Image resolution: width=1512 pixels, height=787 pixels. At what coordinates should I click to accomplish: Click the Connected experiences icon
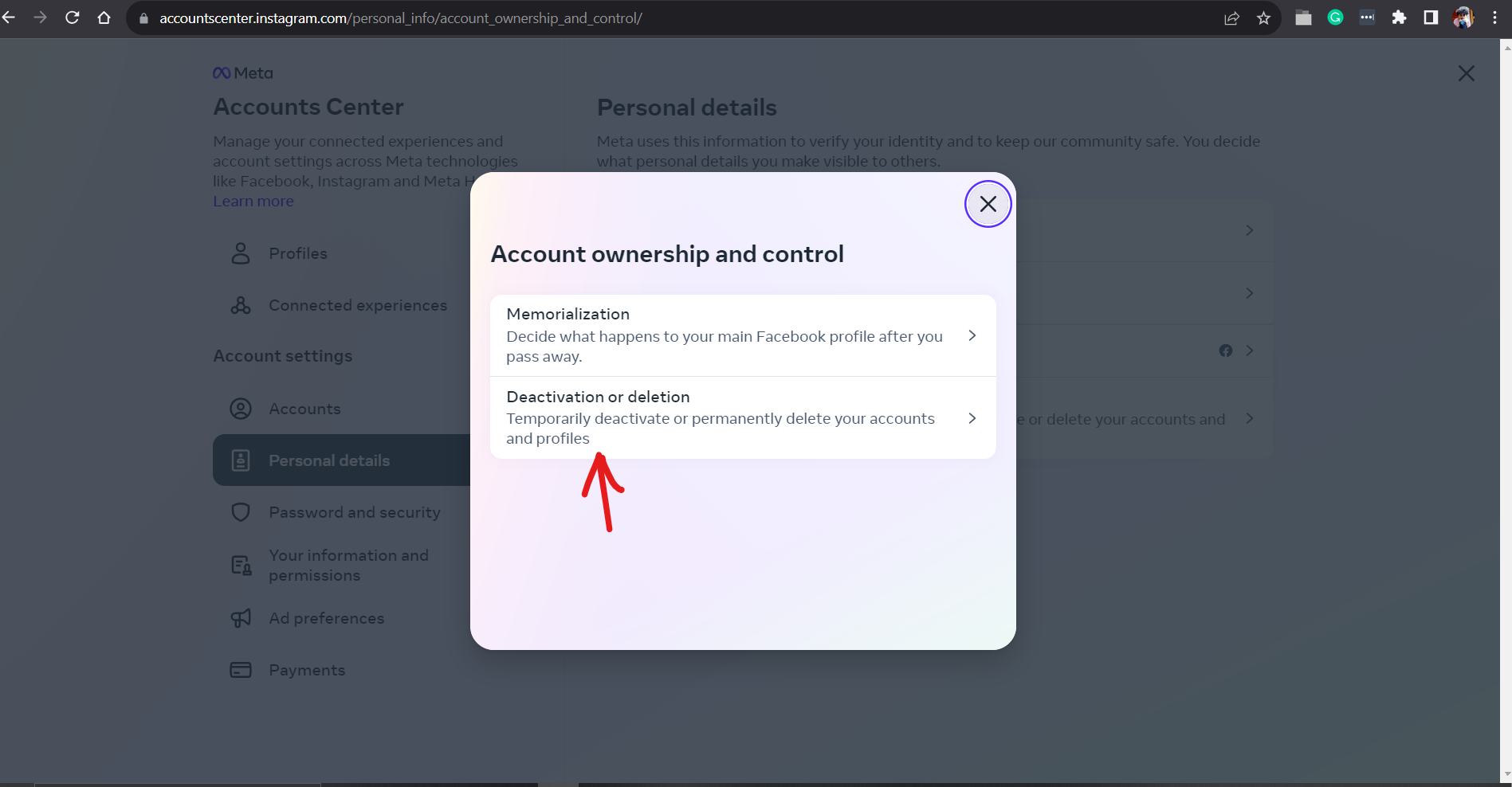pyautogui.click(x=241, y=305)
